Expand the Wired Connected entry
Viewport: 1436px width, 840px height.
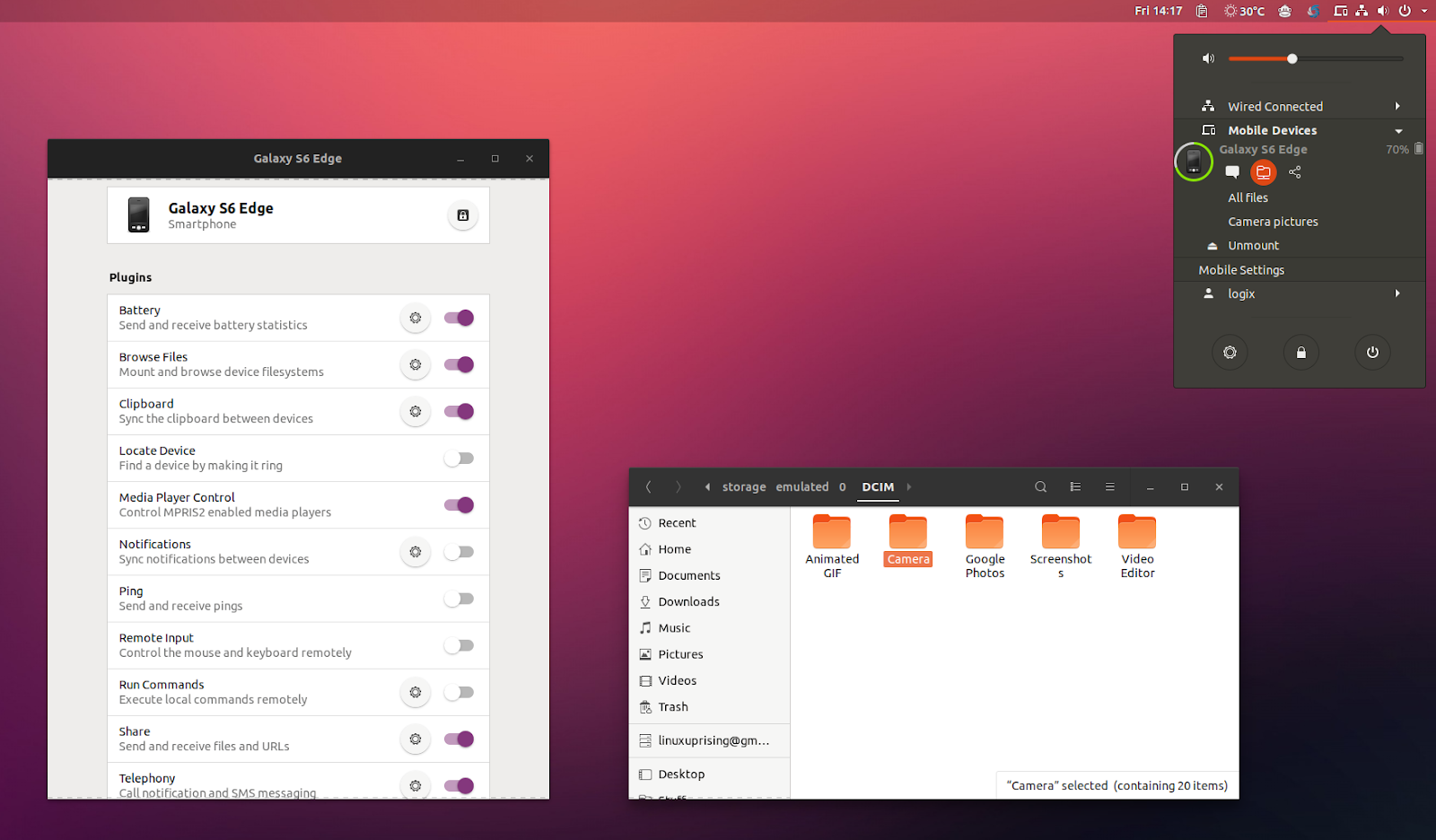pyautogui.click(x=1397, y=106)
